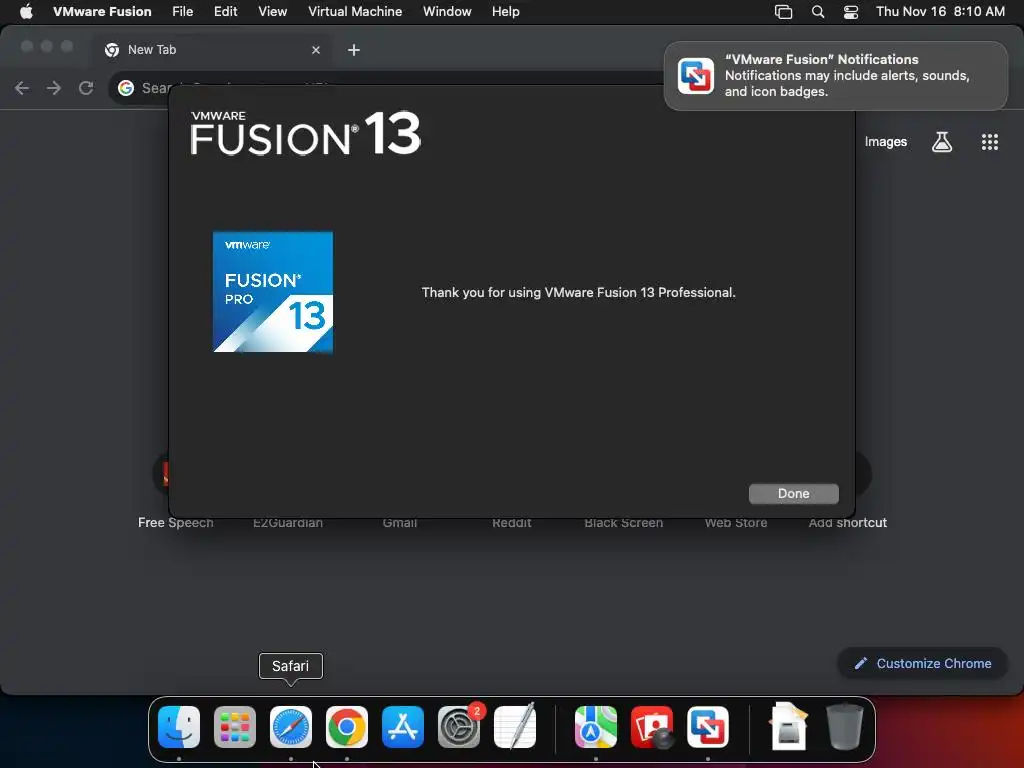Open the Apple menu

(x=26, y=12)
